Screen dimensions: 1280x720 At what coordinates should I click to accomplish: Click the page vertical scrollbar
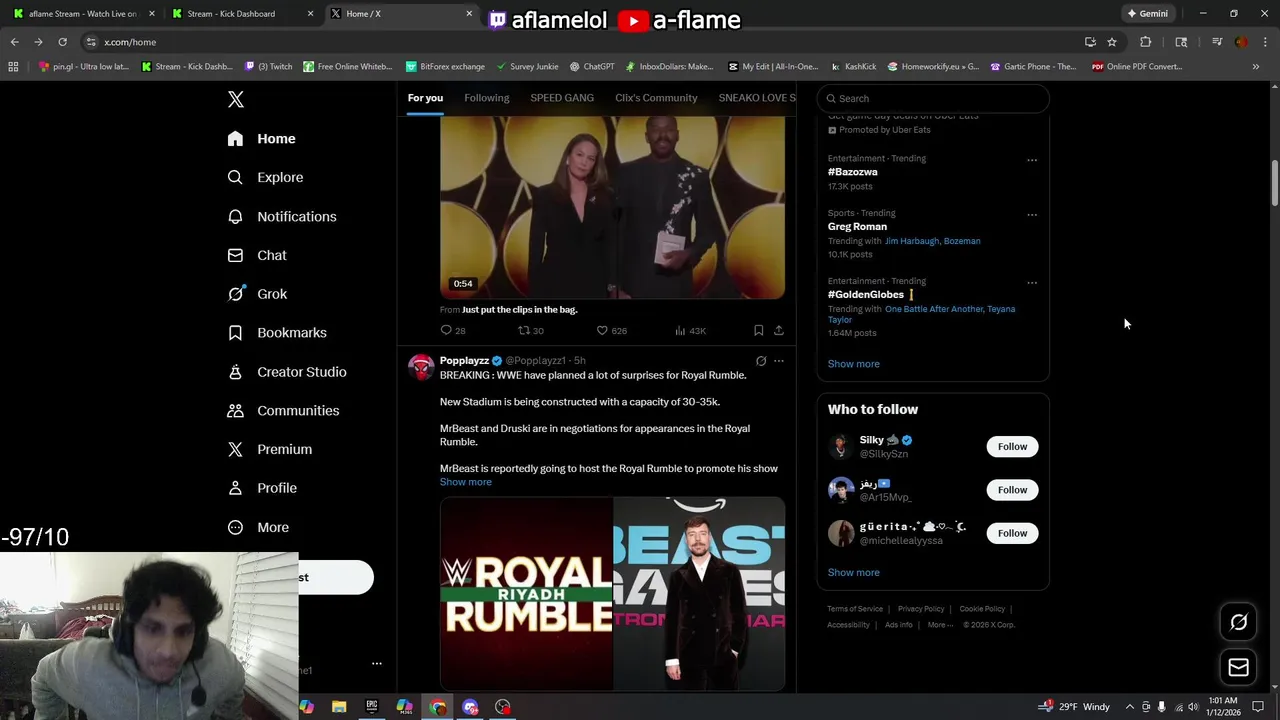(x=1275, y=183)
